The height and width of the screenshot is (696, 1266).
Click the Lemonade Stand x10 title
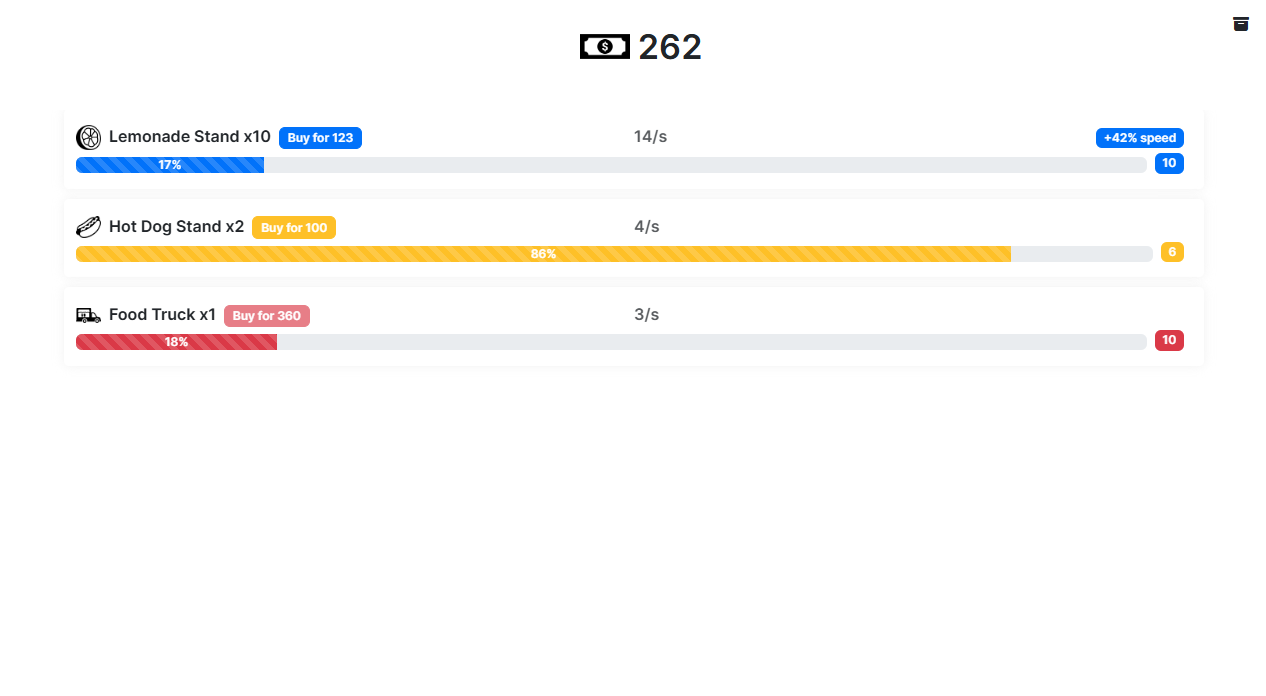[x=190, y=137]
